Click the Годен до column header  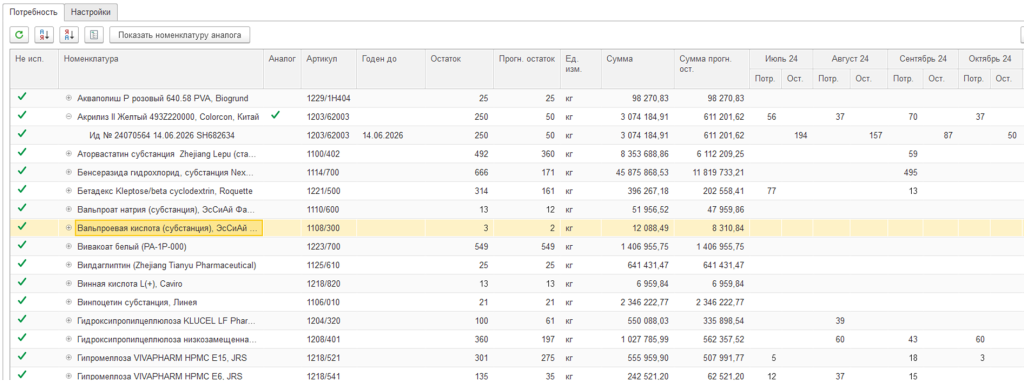click(x=391, y=69)
